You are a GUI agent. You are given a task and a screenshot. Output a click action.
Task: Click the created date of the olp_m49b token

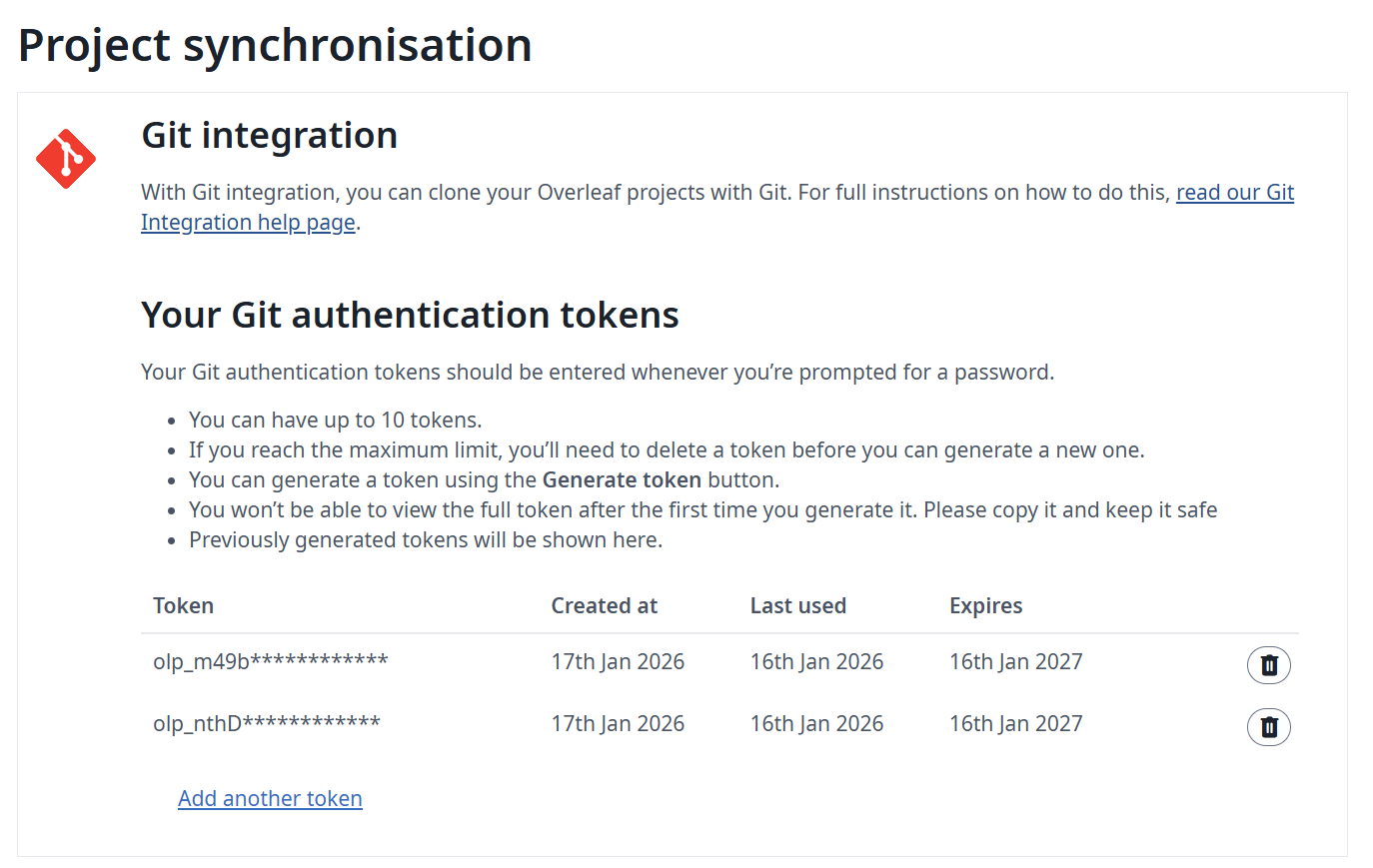coord(618,662)
